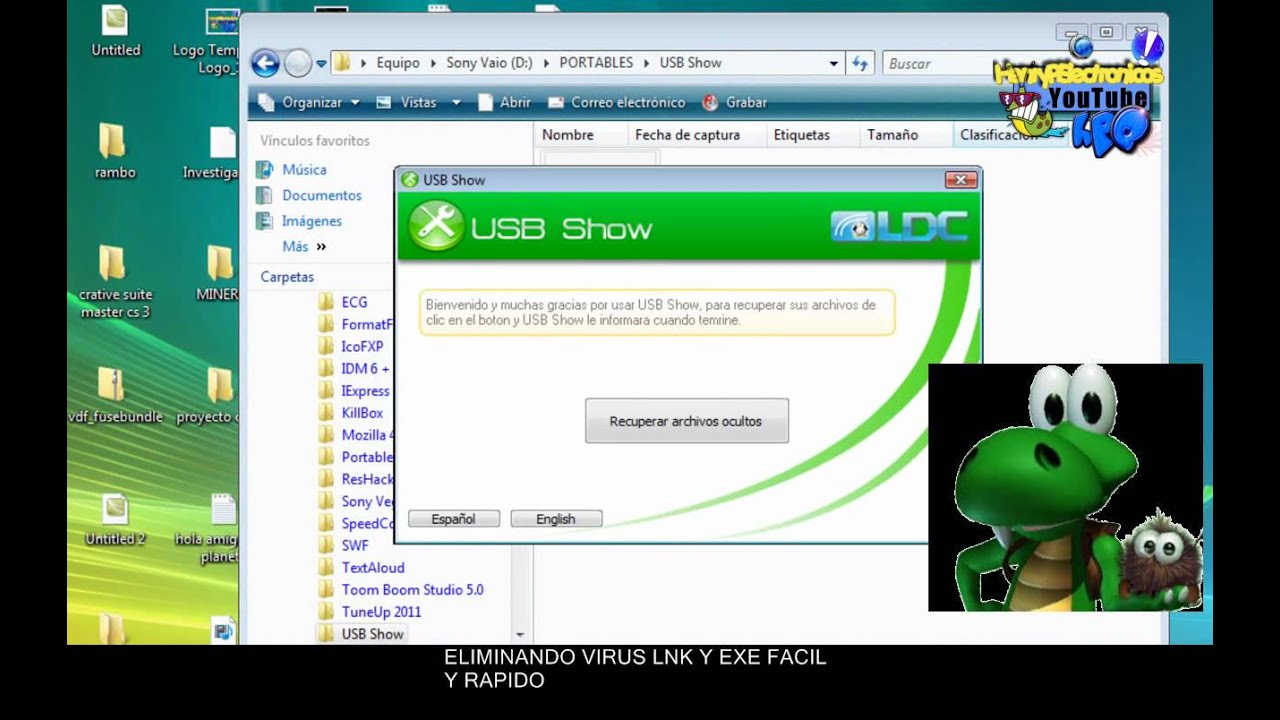Open Imágenes in favorite links
Image resolution: width=1280 pixels, height=720 pixels.
[312, 221]
